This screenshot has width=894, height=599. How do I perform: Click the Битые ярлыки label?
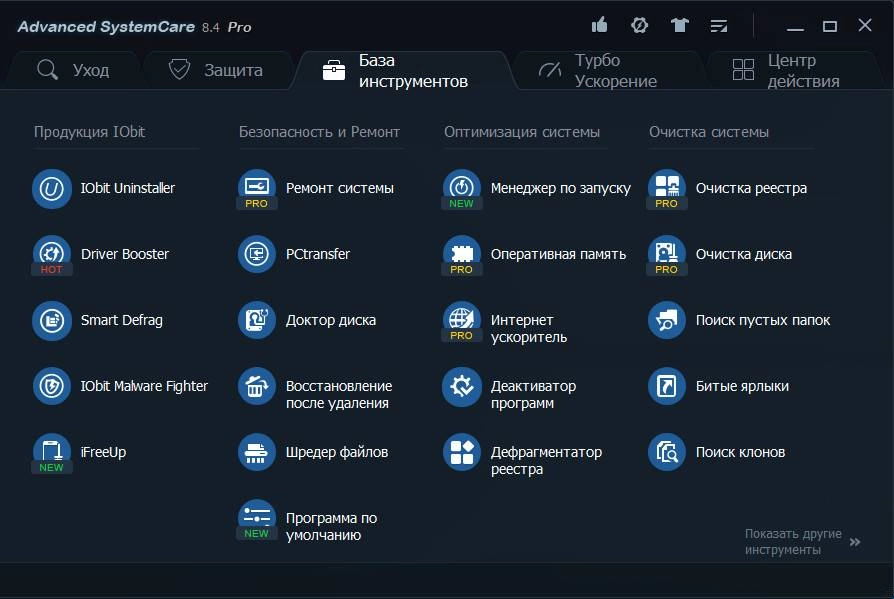tap(742, 386)
